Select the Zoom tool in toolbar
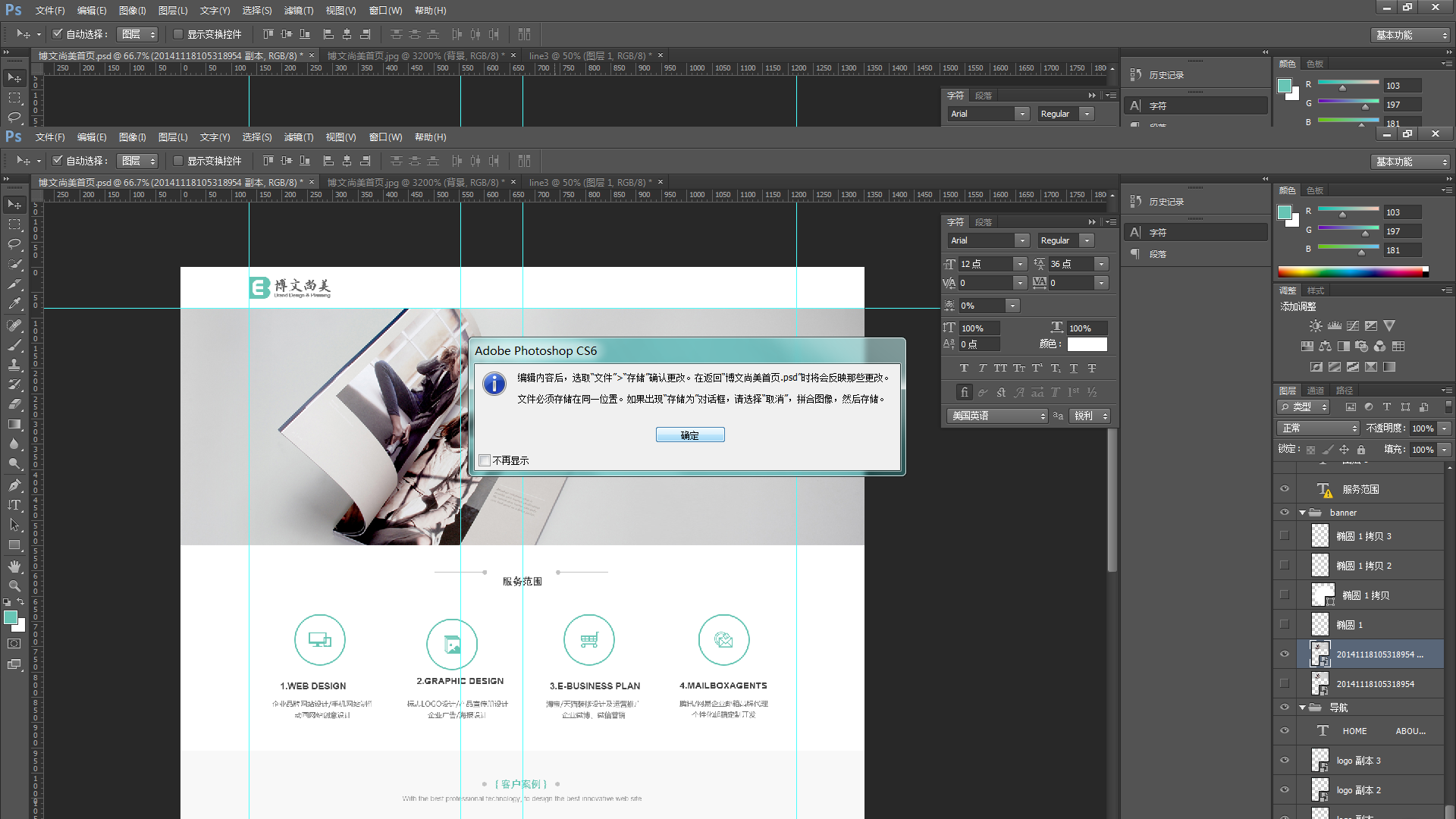 point(14,586)
